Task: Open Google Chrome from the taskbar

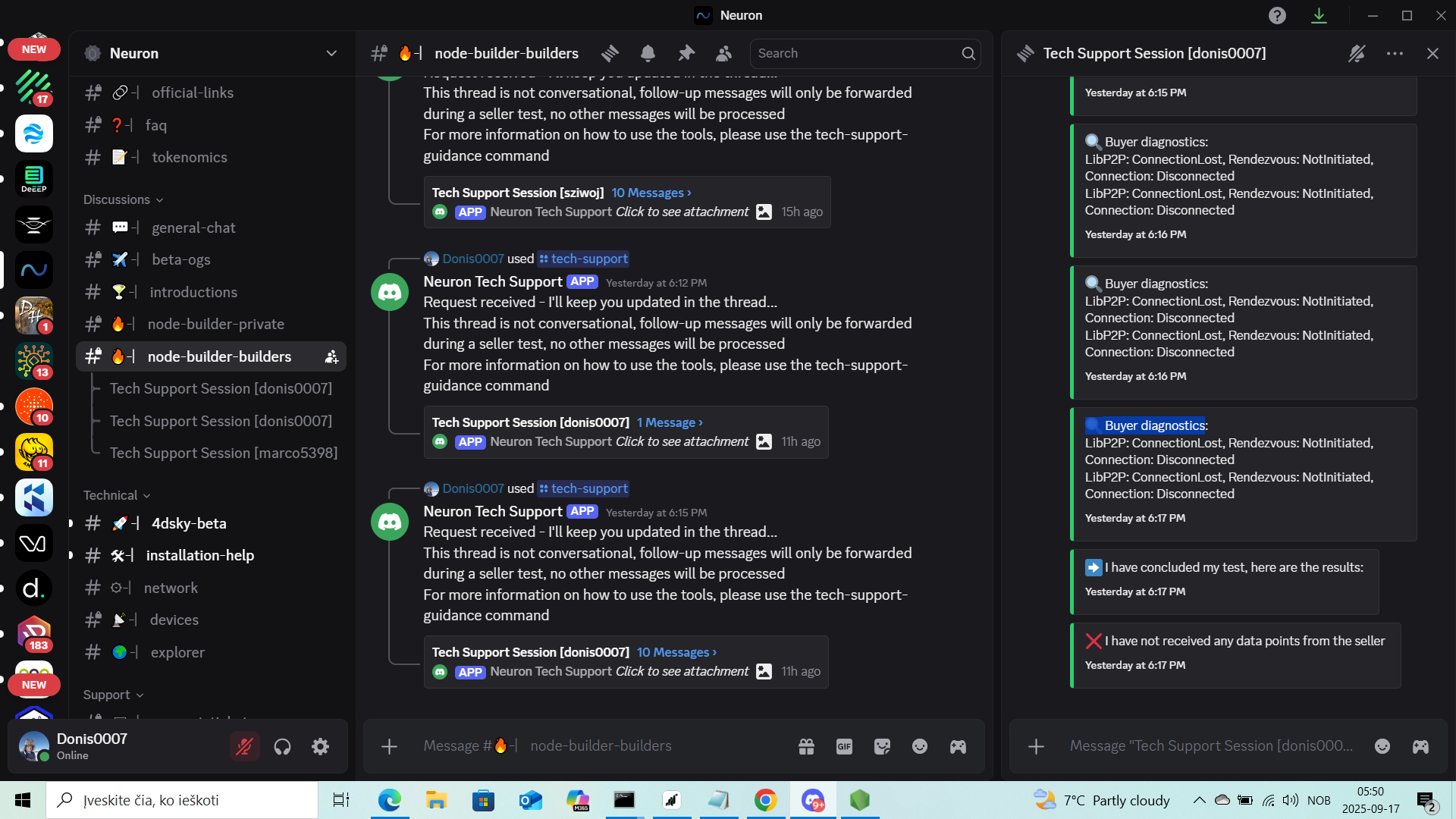Action: [x=766, y=800]
